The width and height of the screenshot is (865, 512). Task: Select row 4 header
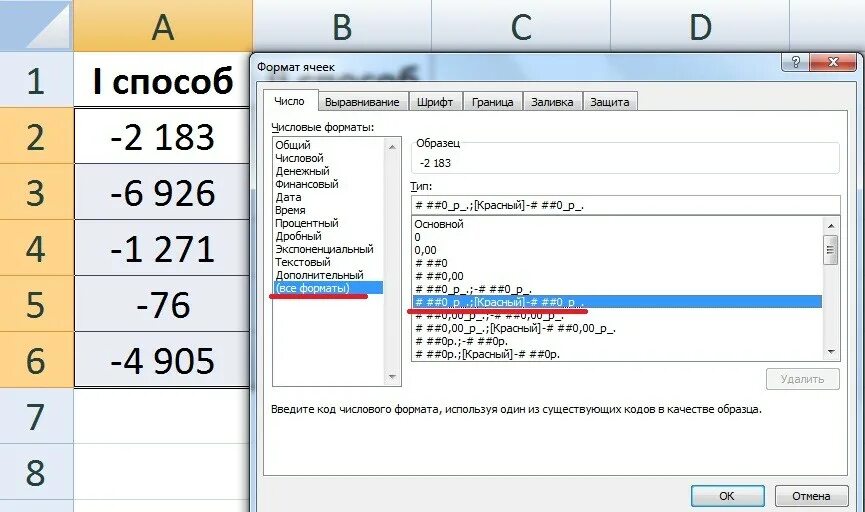point(36,248)
